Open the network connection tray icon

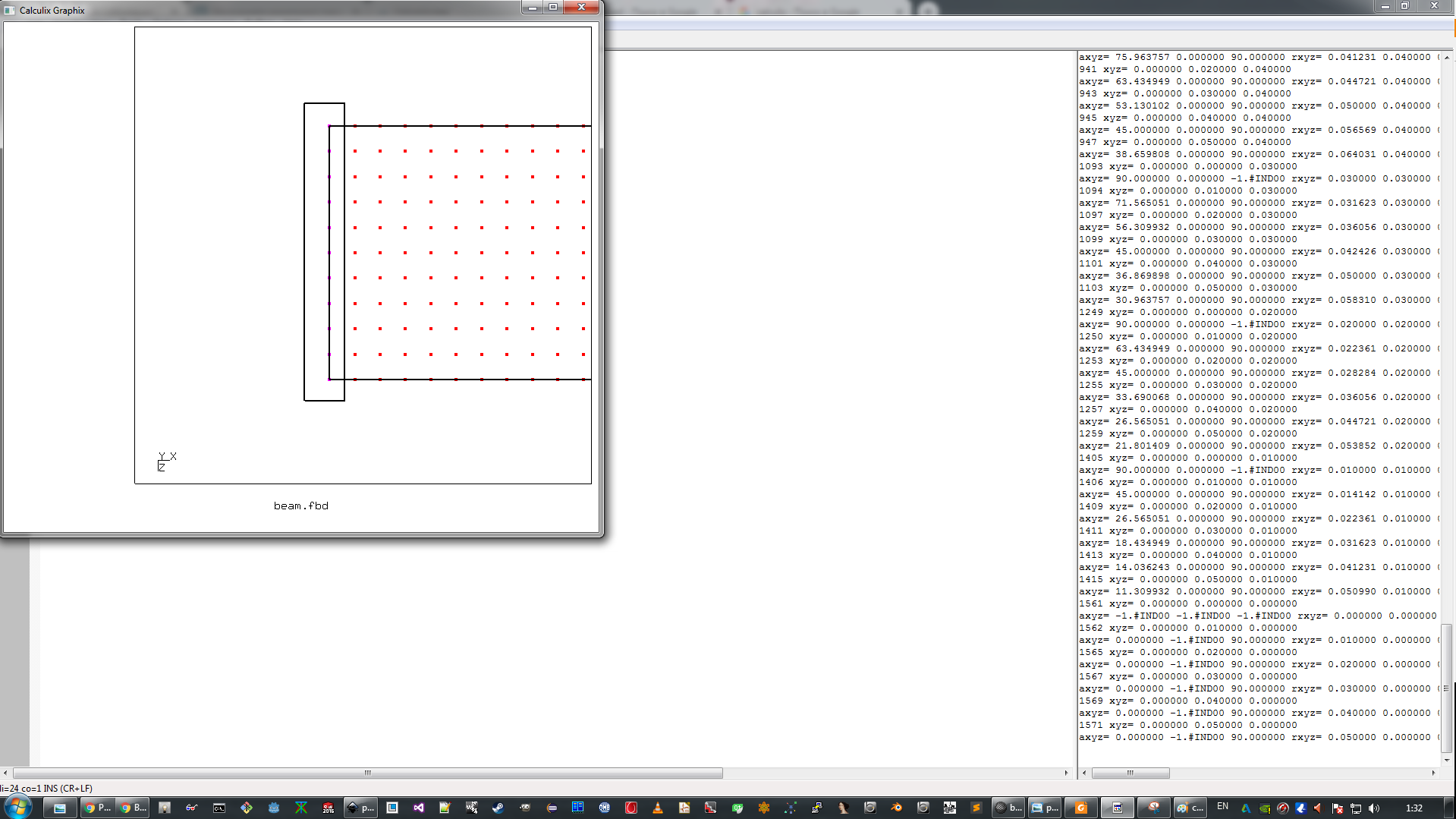pyautogui.click(x=1356, y=808)
